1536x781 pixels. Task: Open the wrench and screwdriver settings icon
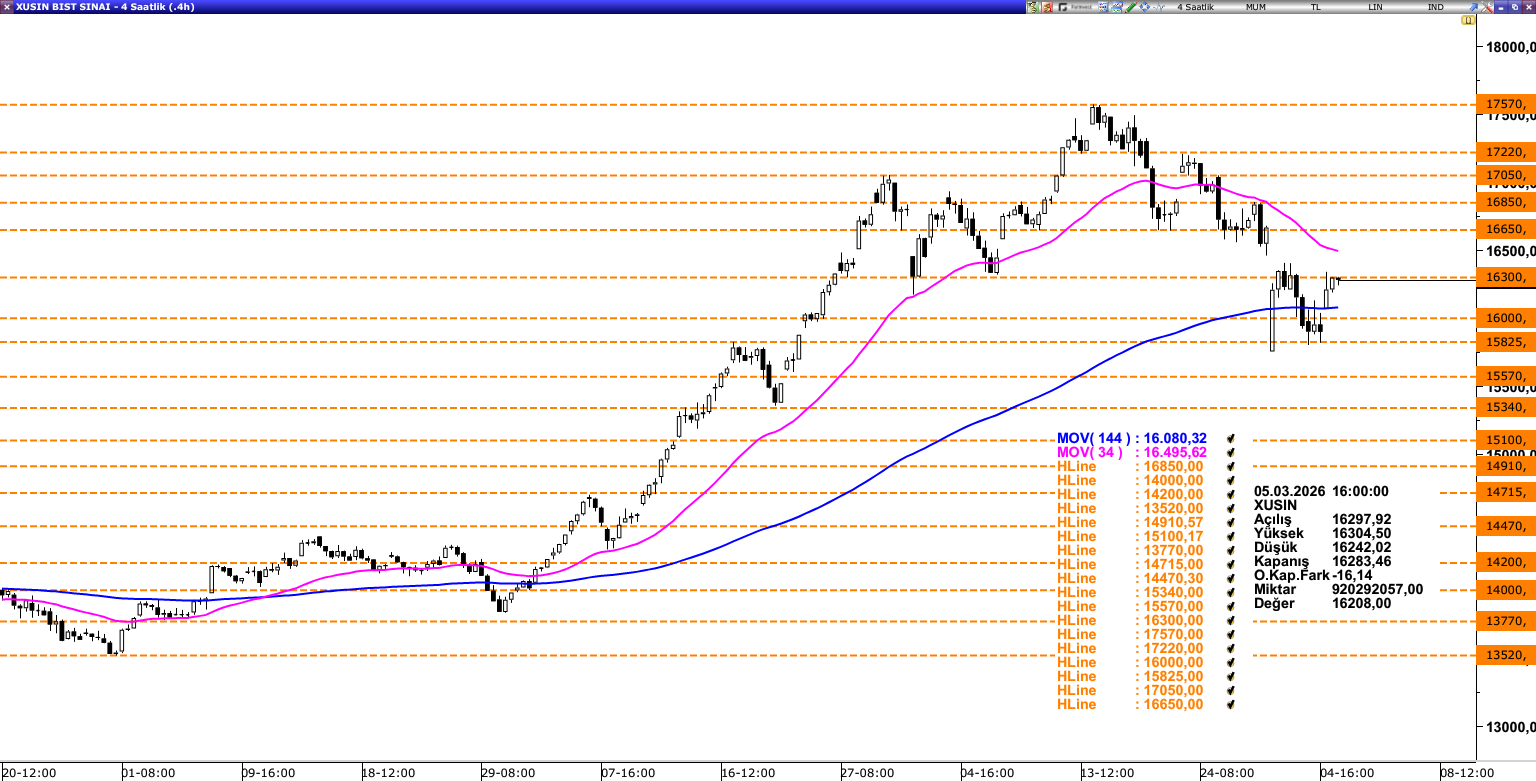(x=1486, y=7)
